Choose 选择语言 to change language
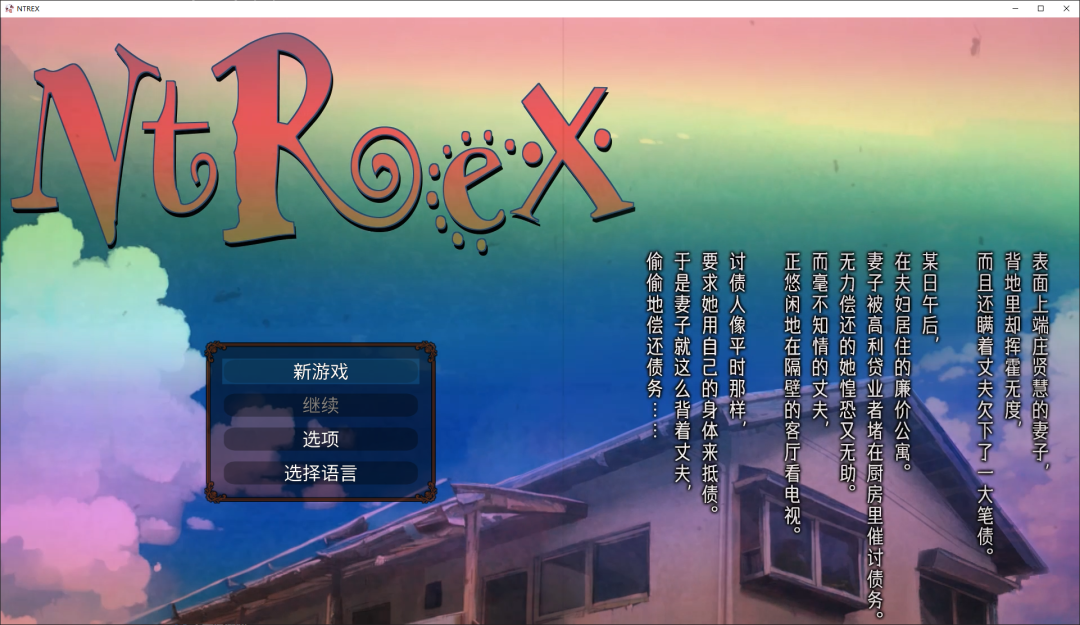 (x=320, y=473)
